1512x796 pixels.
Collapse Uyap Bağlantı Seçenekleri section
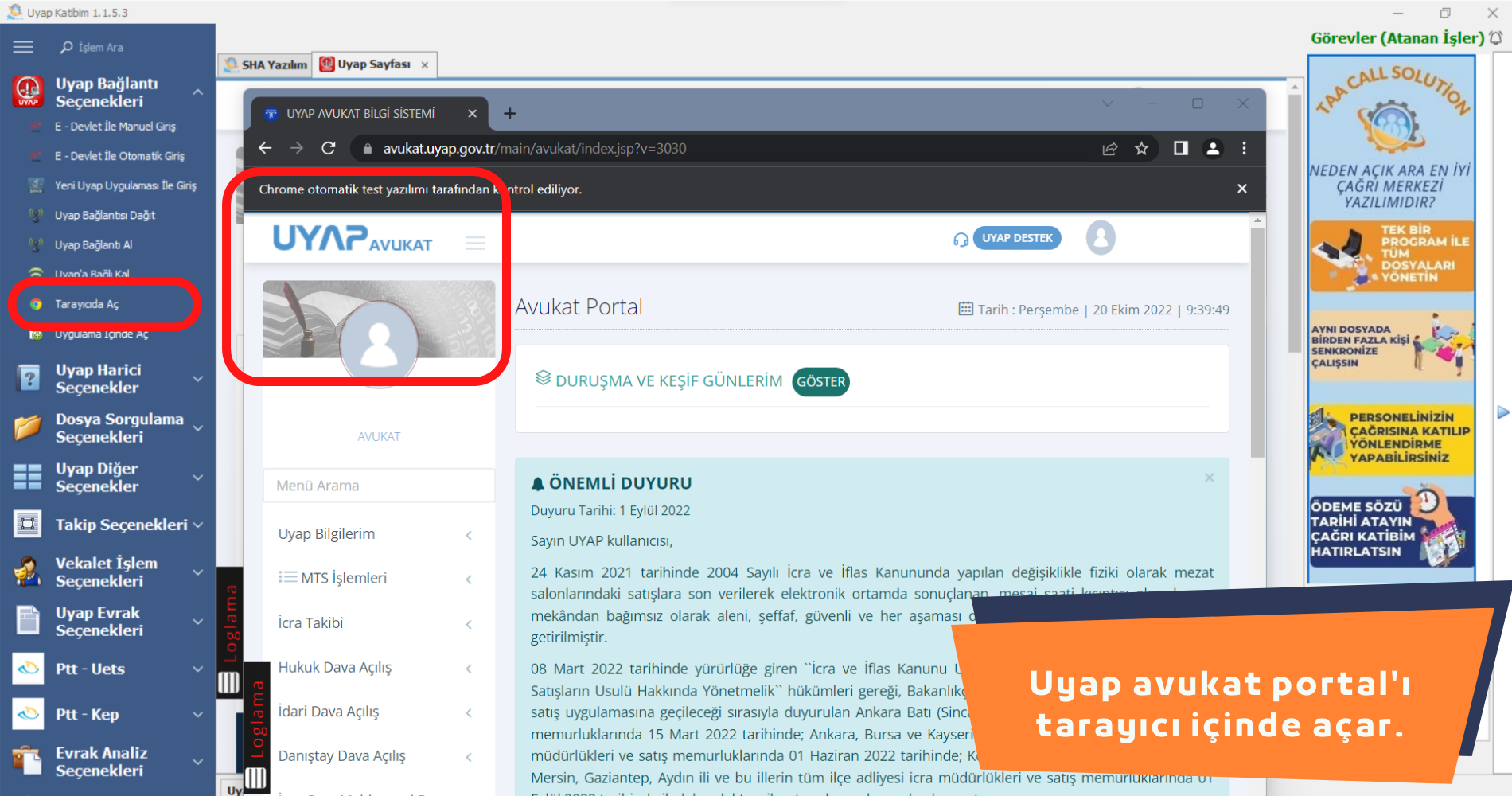pyautogui.click(x=198, y=92)
